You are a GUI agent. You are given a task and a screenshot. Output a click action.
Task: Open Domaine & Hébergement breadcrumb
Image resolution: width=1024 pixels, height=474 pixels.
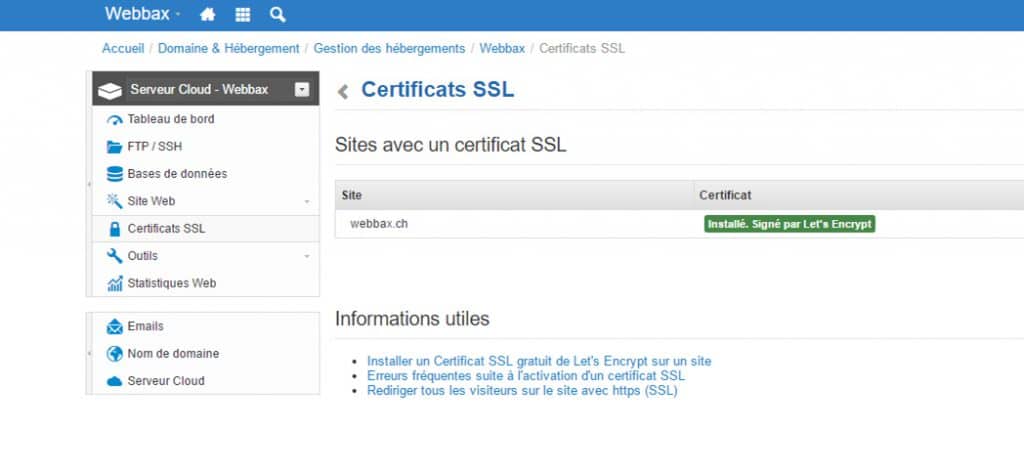tap(229, 48)
